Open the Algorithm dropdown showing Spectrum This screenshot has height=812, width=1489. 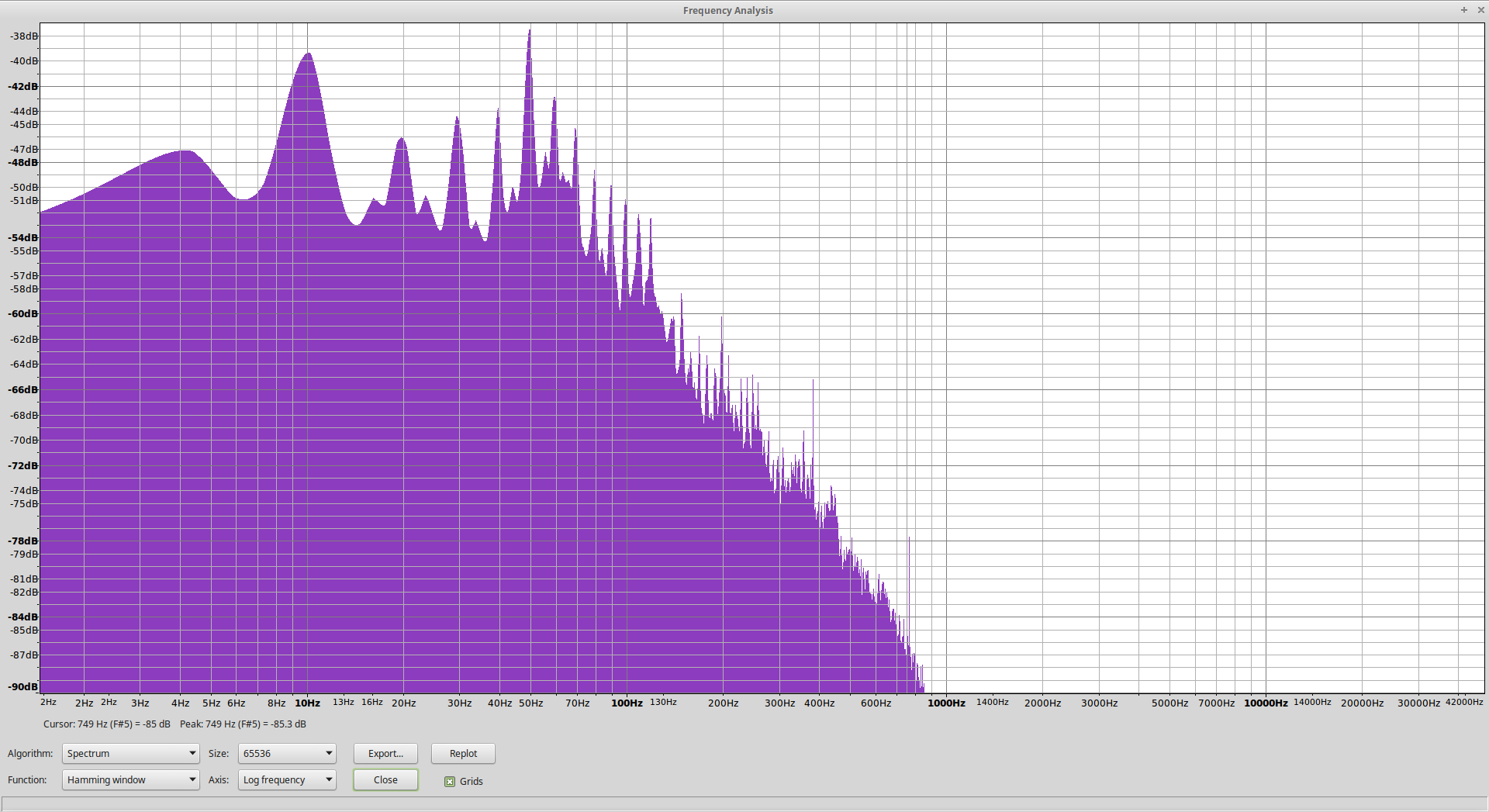130,753
